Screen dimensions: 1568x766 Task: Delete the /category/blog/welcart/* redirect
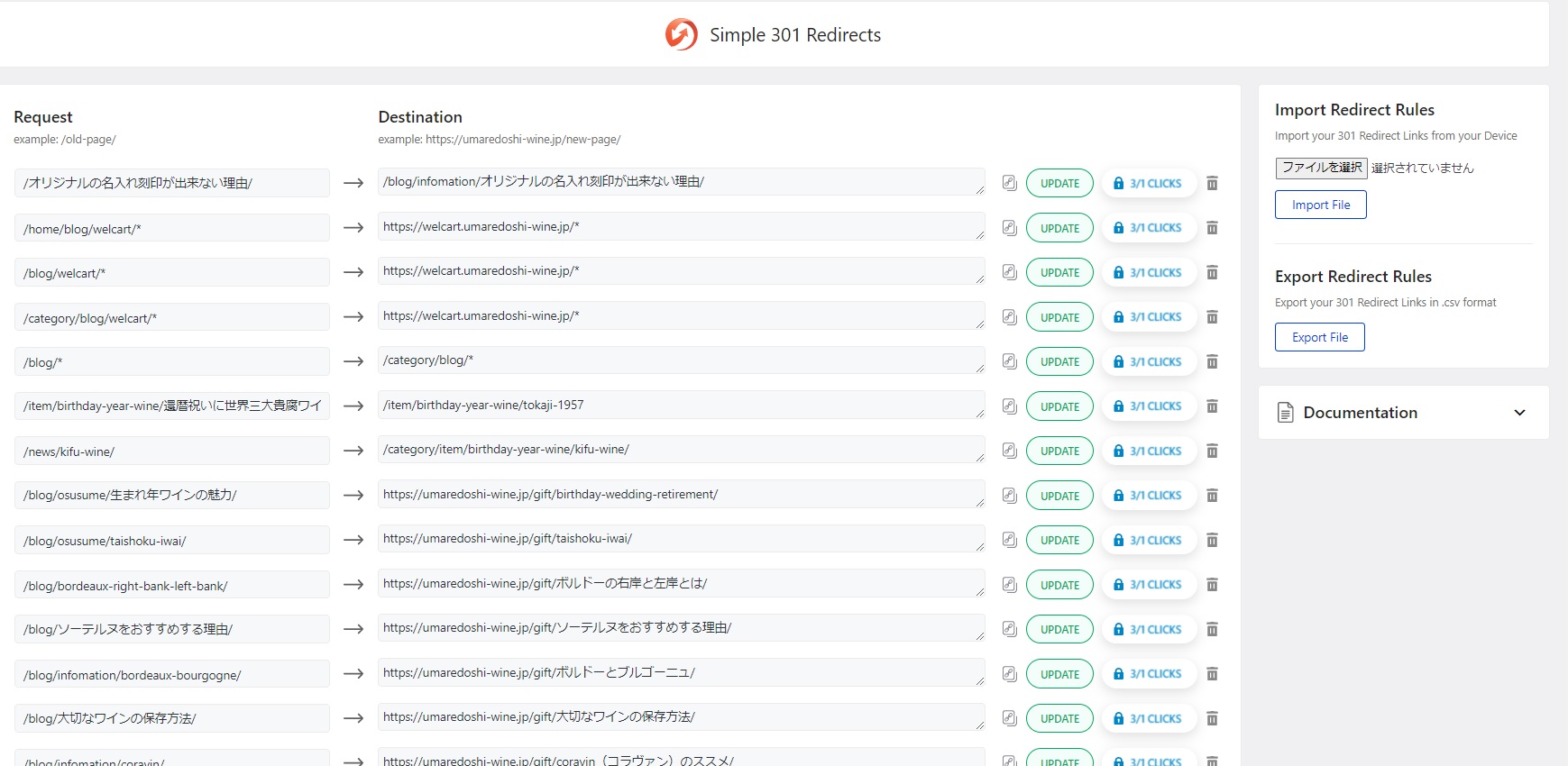click(1213, 317)
